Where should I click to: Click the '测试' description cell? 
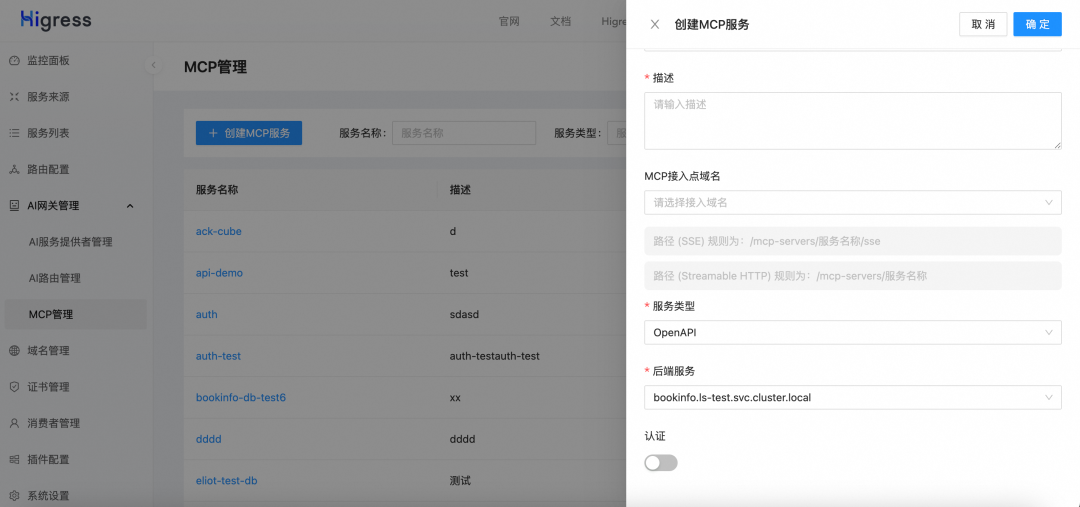[x=460, y=480]
